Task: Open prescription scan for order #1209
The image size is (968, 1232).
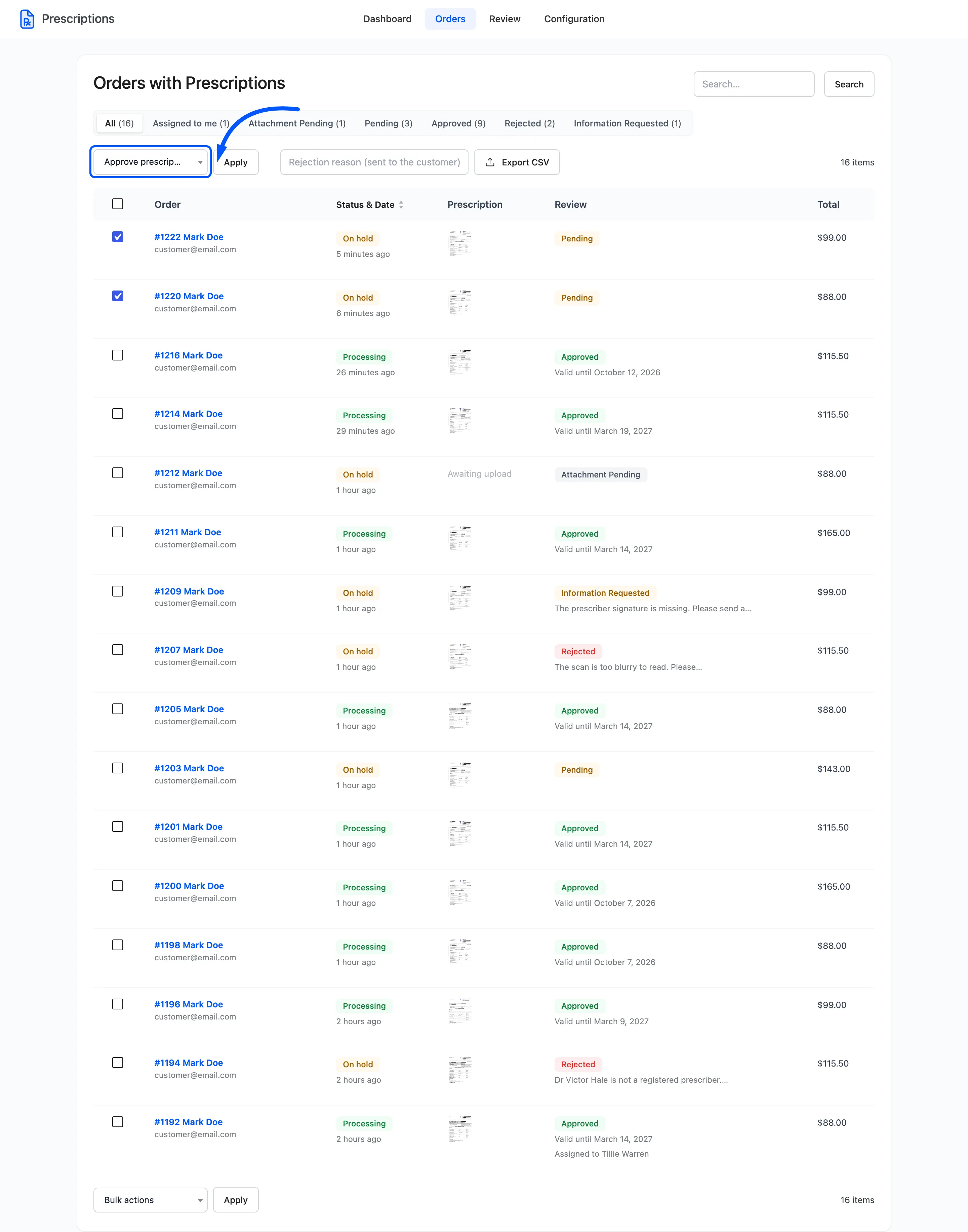Action: tap(460, 598)
